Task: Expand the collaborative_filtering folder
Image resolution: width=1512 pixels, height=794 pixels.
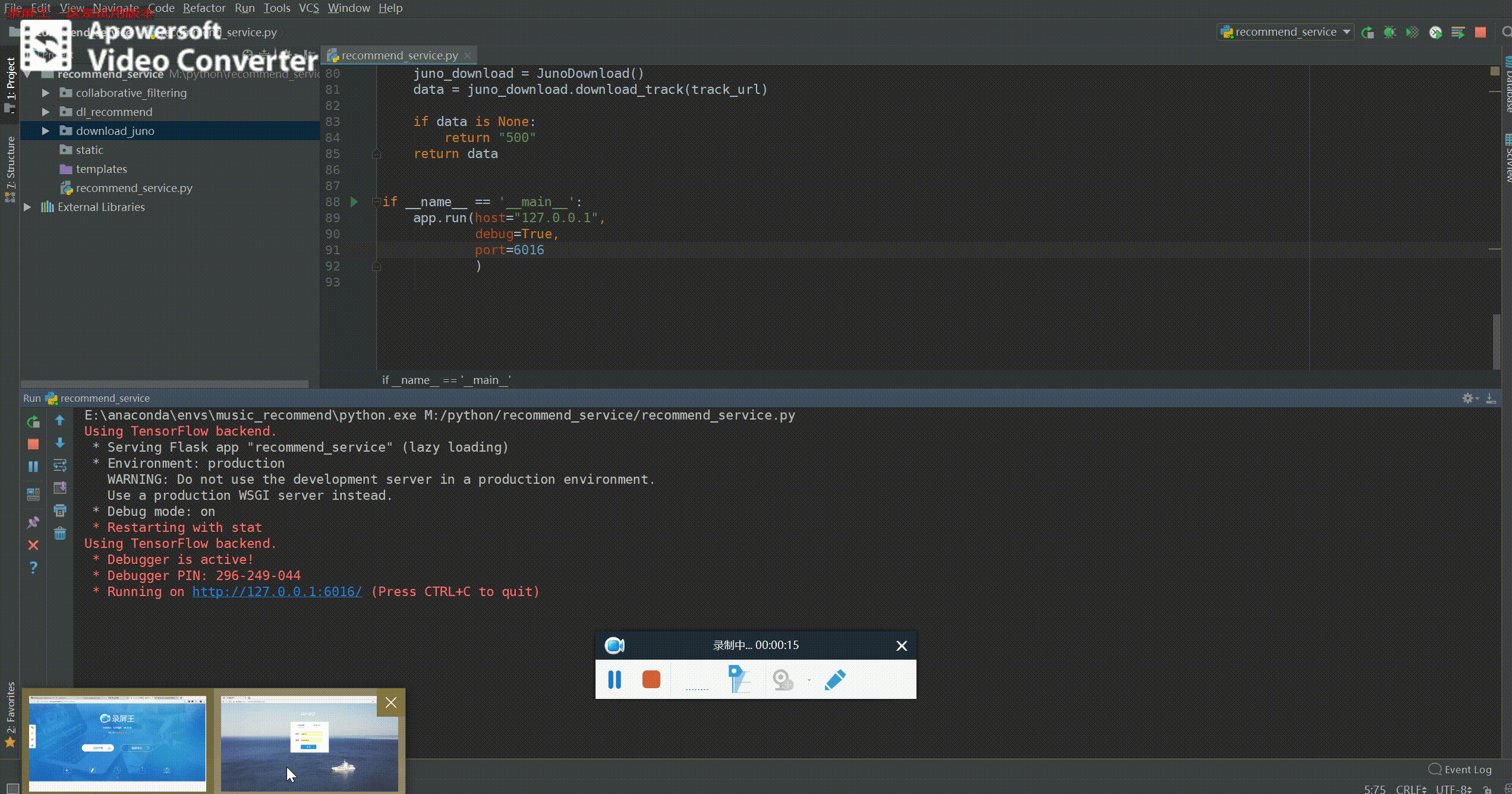Action: pyautogui.click(x=46, y=93)
